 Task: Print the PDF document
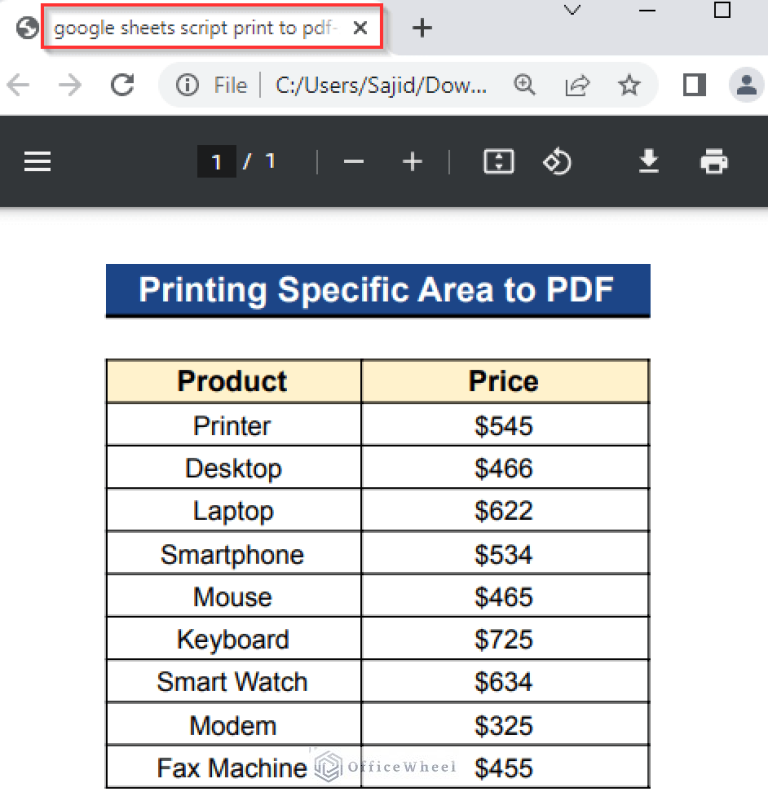pos(714,161)
